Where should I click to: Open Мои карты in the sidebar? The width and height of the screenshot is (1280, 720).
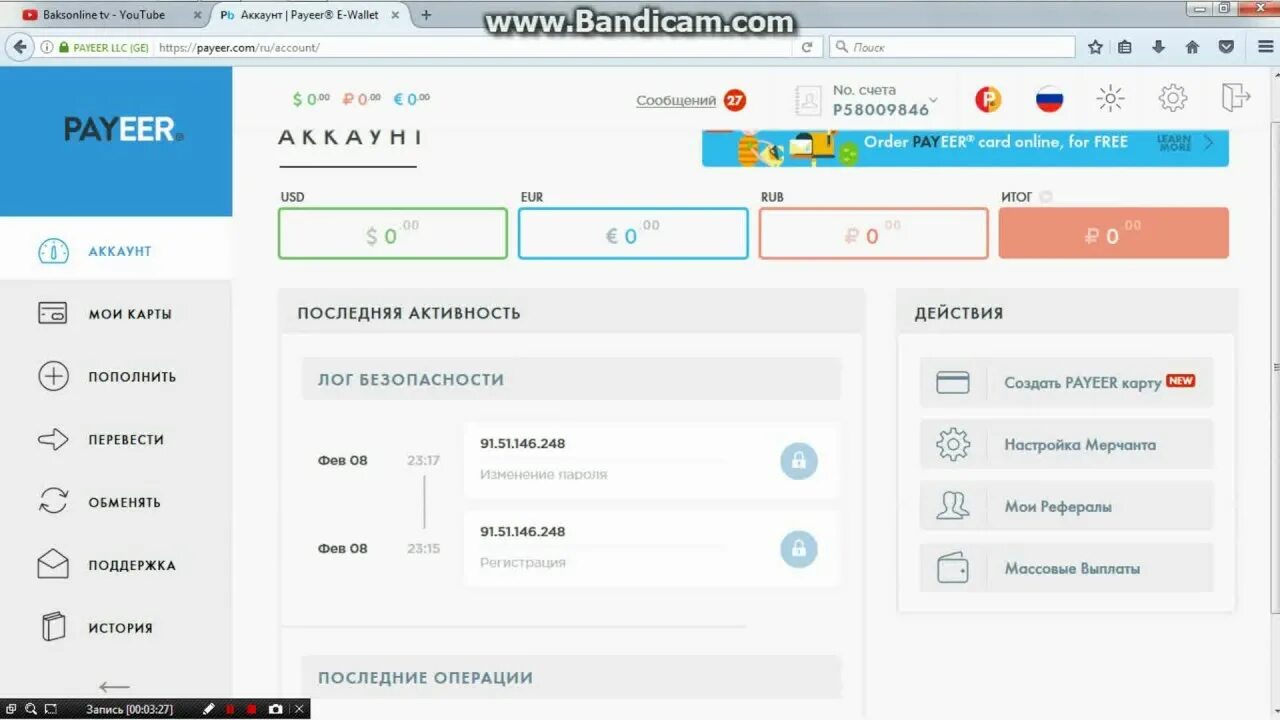pos(116,314)
